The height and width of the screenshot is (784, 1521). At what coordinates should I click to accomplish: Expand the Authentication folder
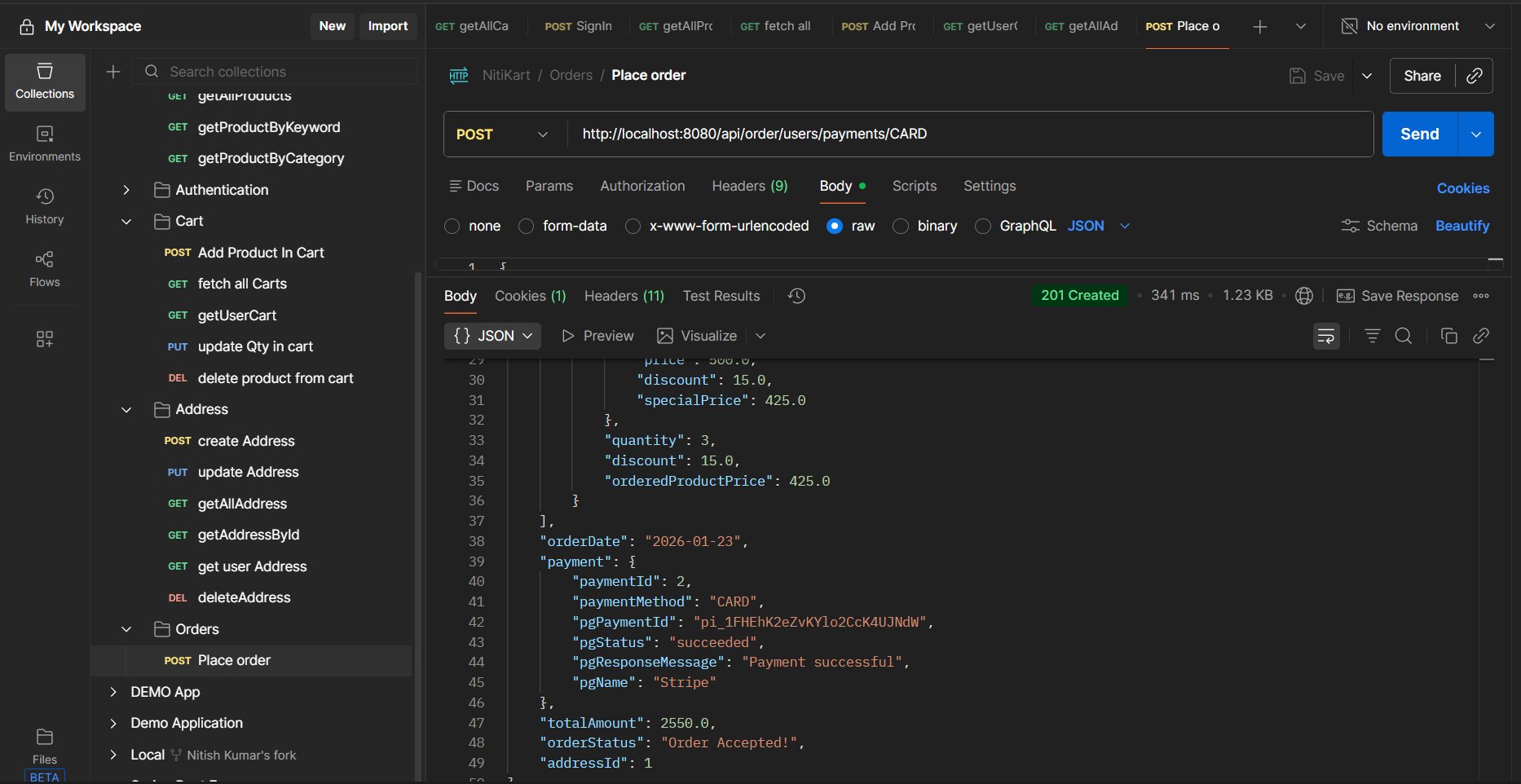pos(126,190)
